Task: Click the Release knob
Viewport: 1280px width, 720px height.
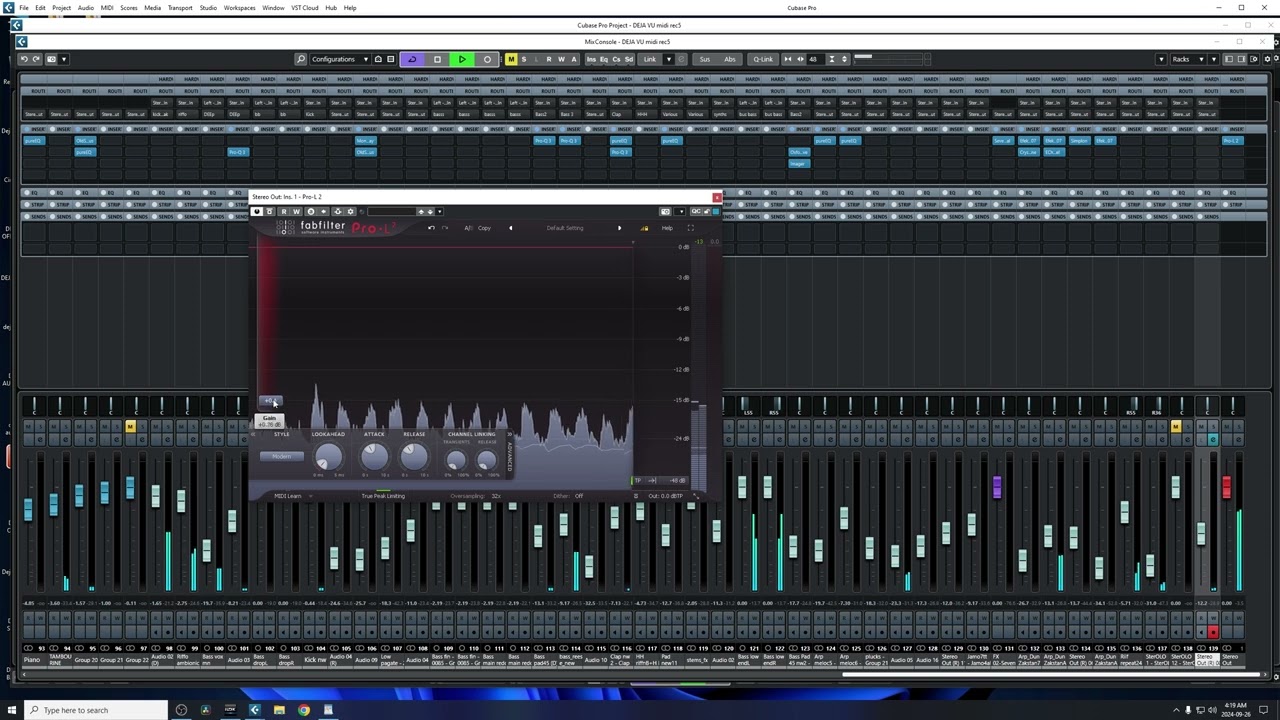Action: [x=414, y=457]
